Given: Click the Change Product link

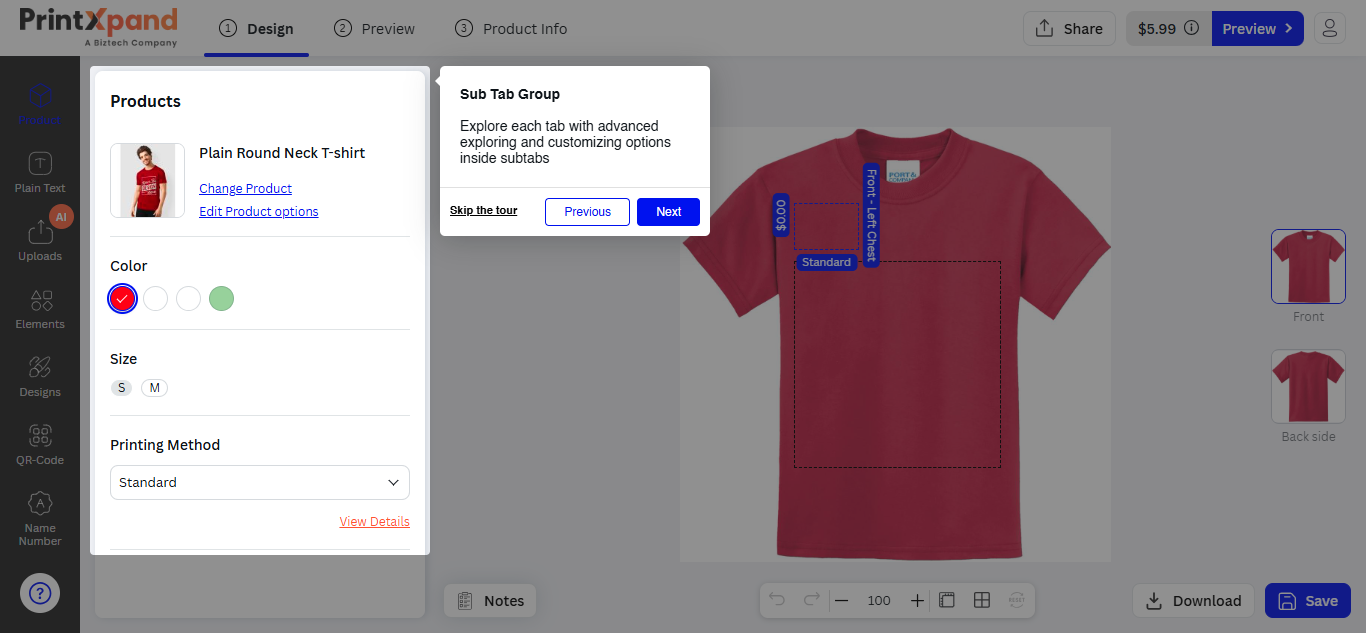Looking at the screenshot, I should [245, 188].
